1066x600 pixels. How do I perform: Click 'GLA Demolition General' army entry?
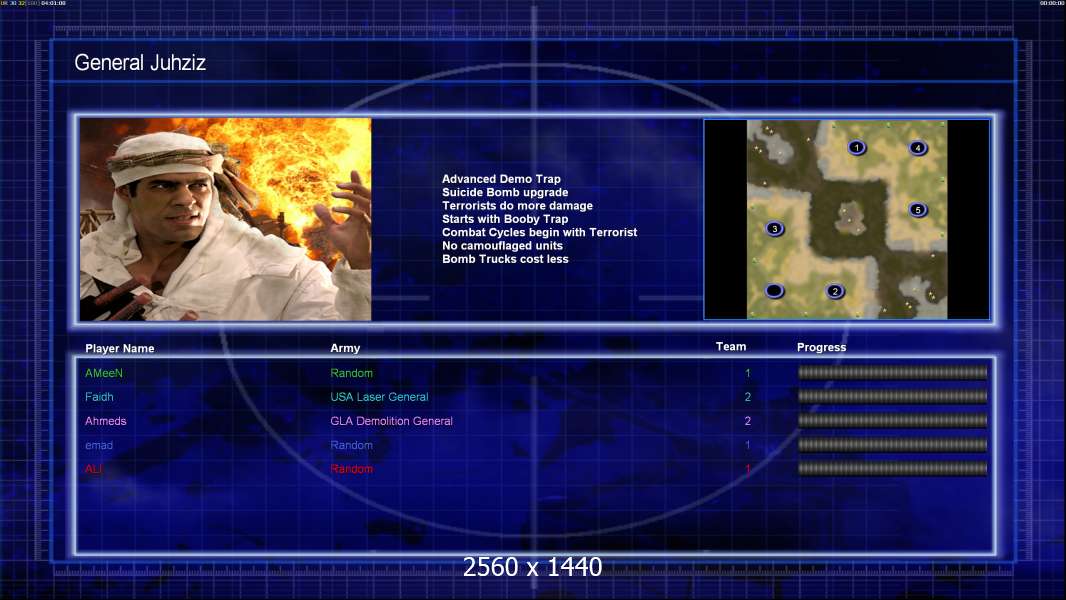[392, 421]
